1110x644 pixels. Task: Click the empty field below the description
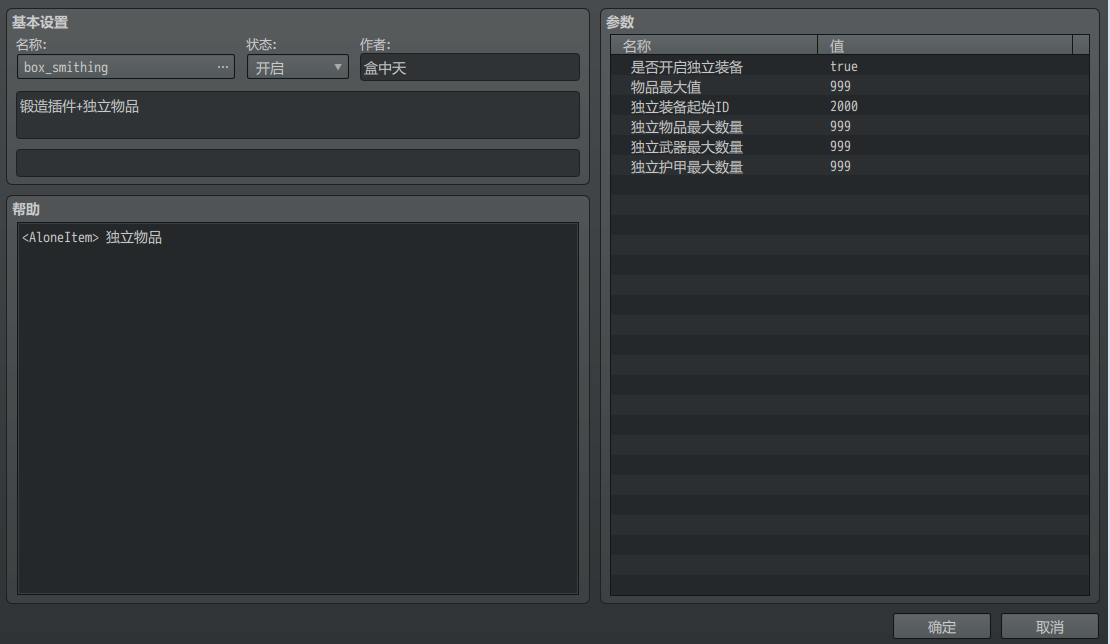pyautogui.click(x=298, y=163)
